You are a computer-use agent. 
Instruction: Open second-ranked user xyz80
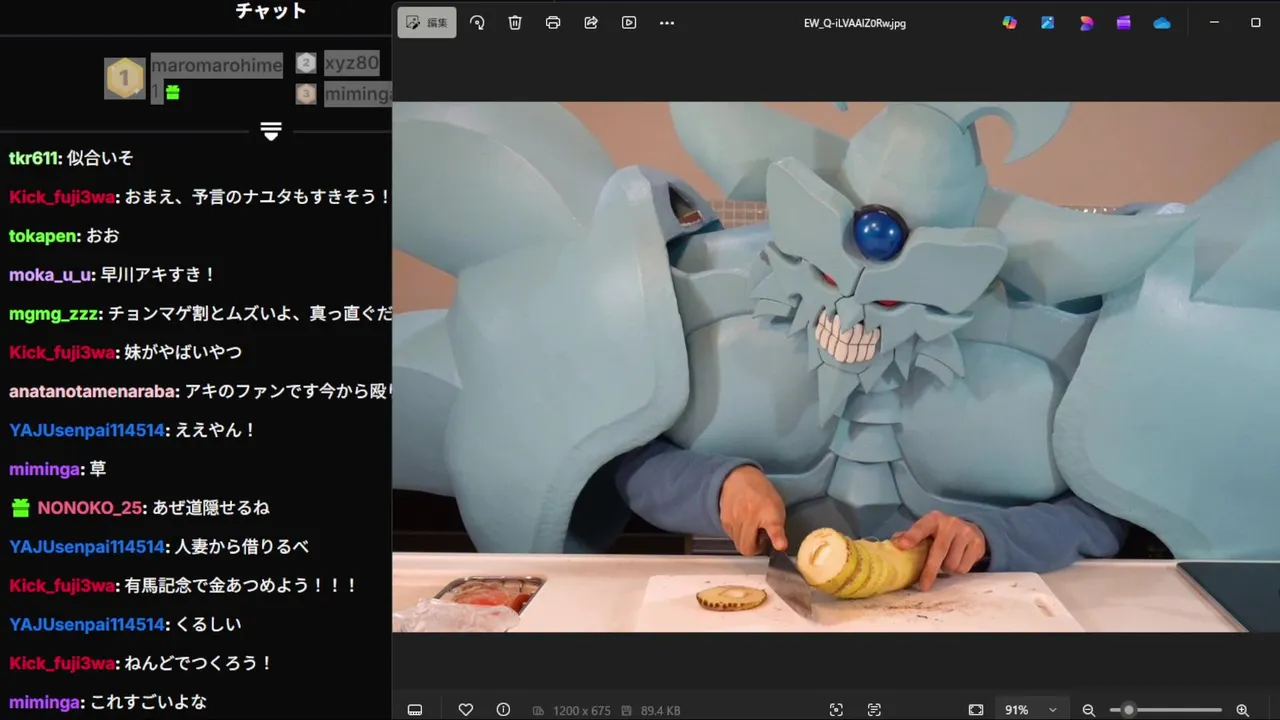pos(352,63)
